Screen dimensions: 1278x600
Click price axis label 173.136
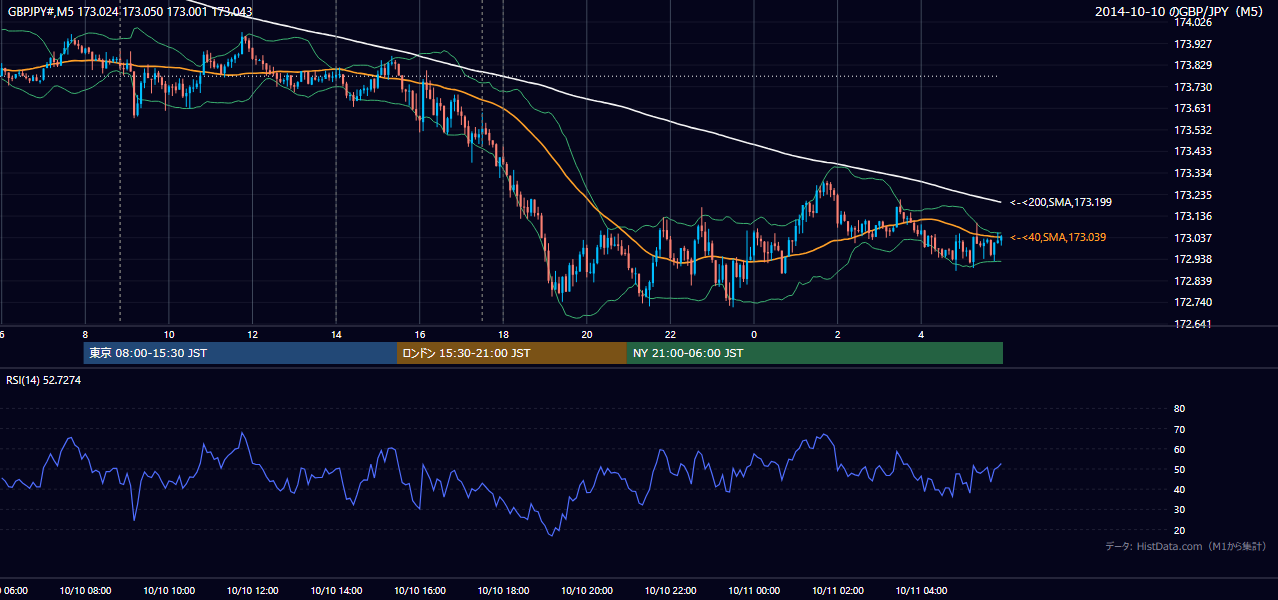pyautogui.click(x=1193, y=216)
